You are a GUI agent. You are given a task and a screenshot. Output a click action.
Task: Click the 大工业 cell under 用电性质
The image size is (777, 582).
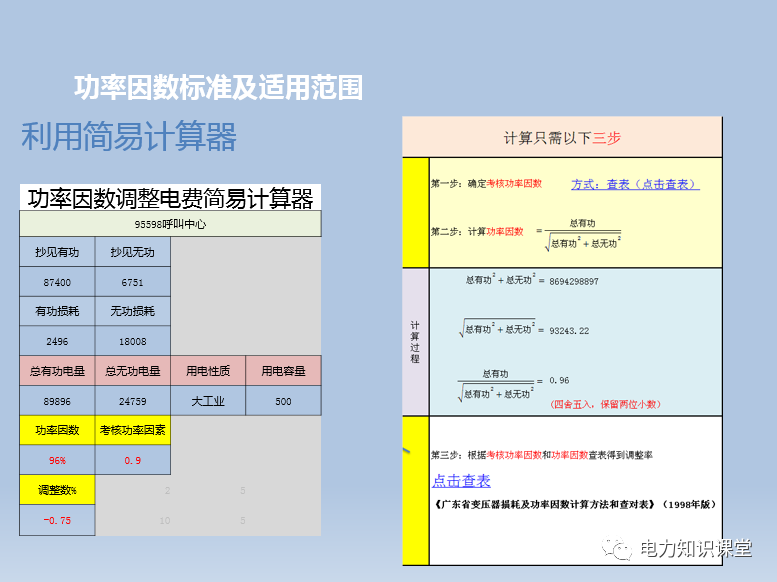[208, 401]
